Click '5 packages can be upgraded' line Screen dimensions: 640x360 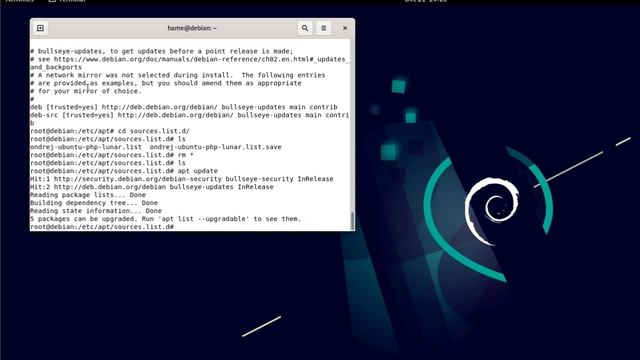click(165, 219)
